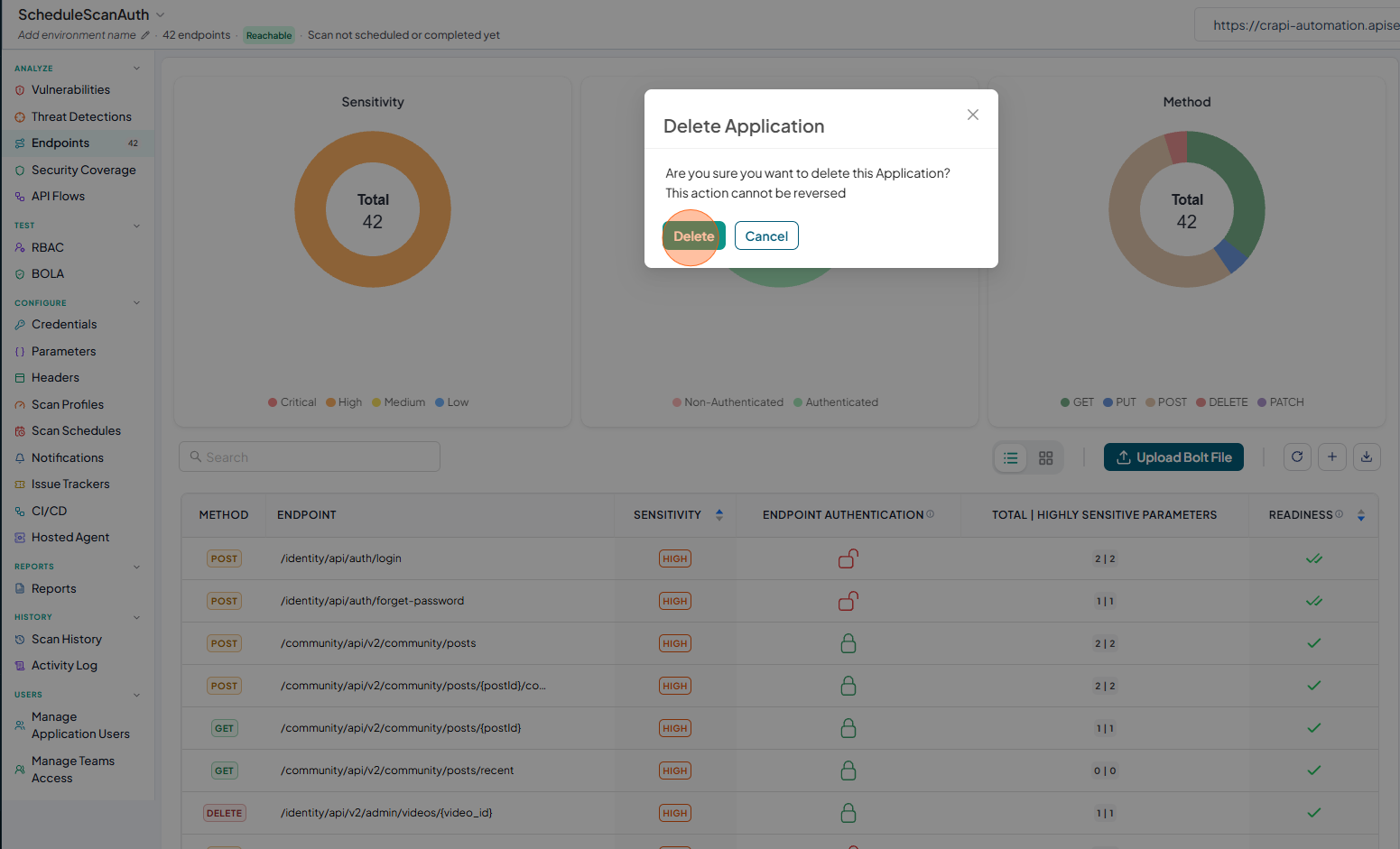Close the Delete Application dialog with X

pyautogui.click(x=973, y=115)
